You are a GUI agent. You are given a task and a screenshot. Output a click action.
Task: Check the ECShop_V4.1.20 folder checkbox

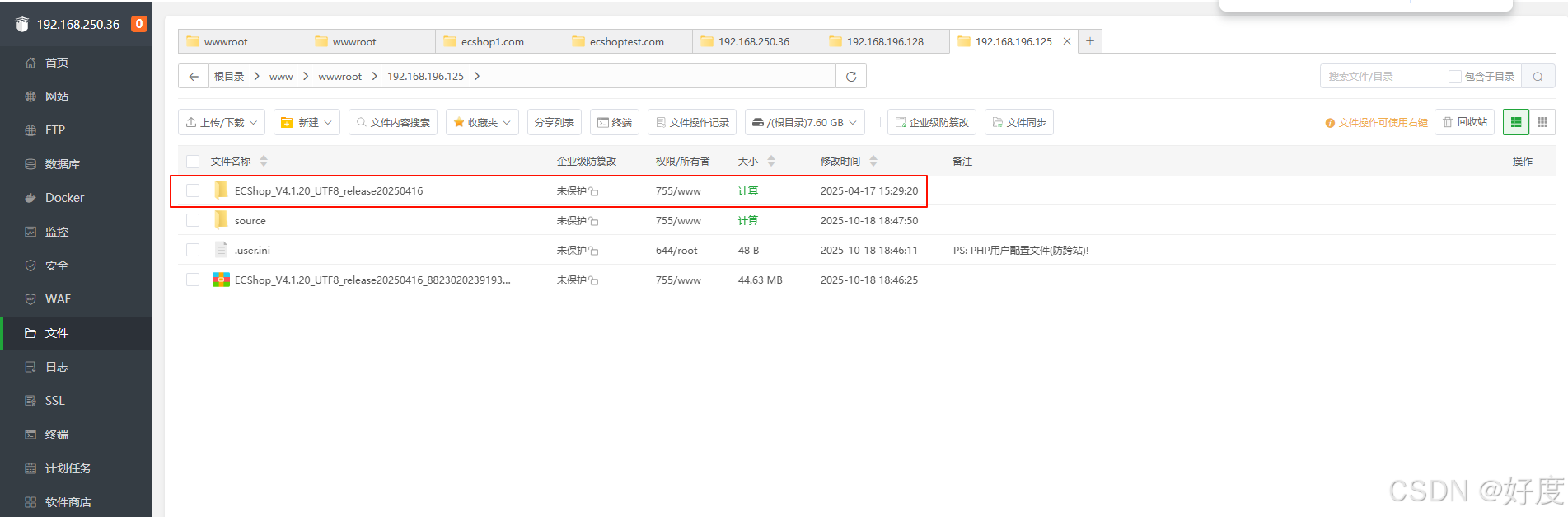pos(193,190)
